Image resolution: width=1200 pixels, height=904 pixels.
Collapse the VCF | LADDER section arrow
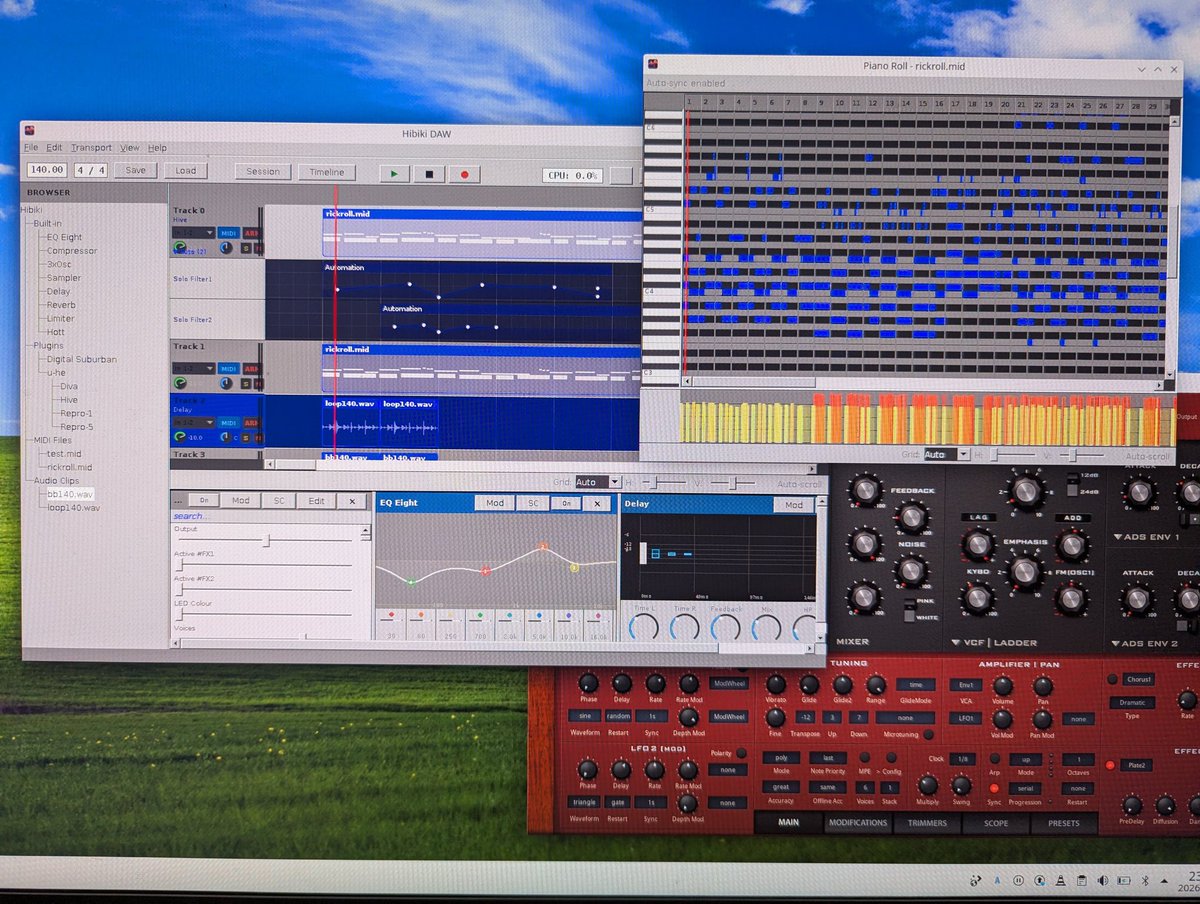(x=956, y=642)
